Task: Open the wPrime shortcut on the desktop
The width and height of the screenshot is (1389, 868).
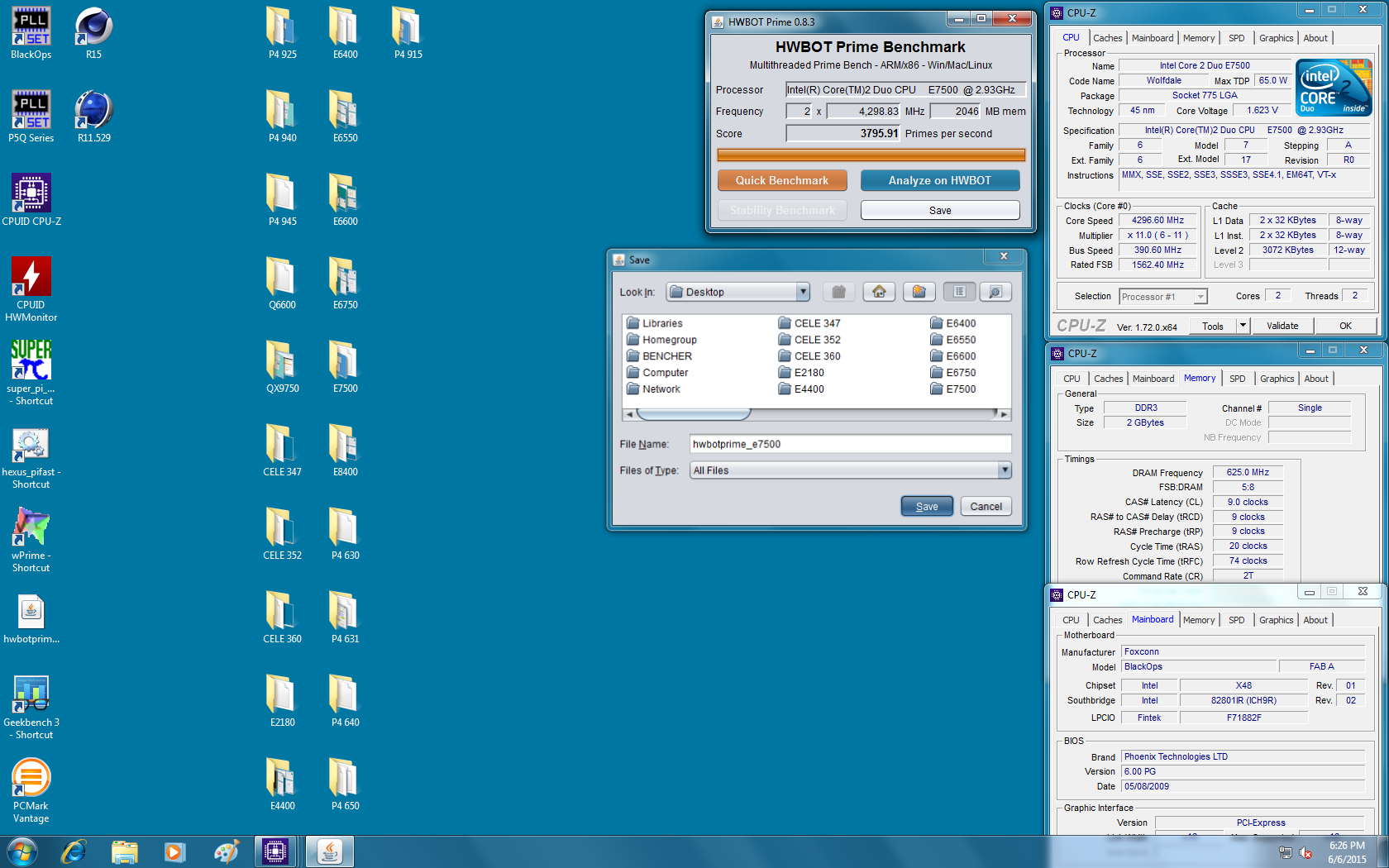Action: click(x=31, y=539)
